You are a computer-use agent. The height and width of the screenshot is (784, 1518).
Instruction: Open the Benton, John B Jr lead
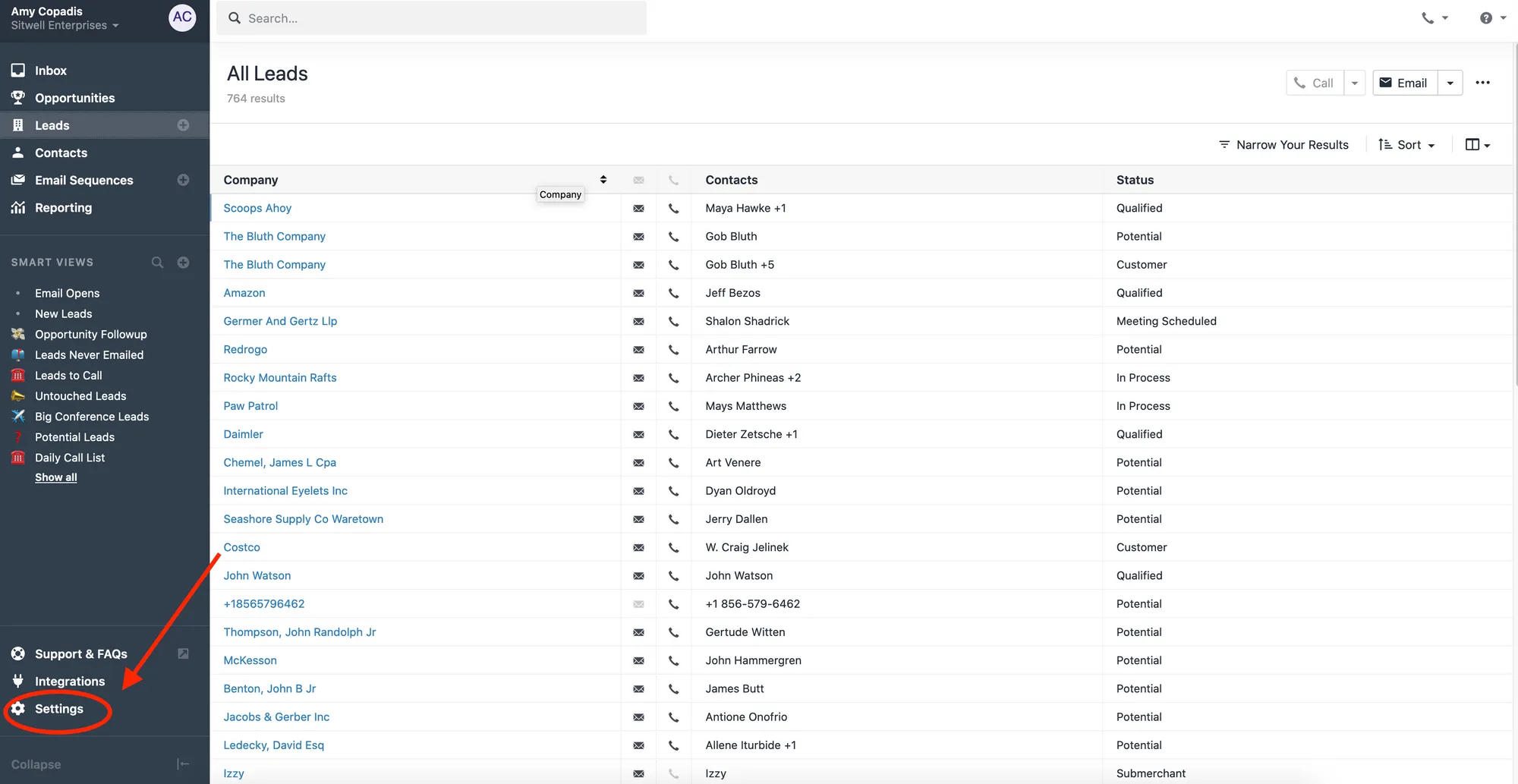pyautogui.click(x=269, y=689)
